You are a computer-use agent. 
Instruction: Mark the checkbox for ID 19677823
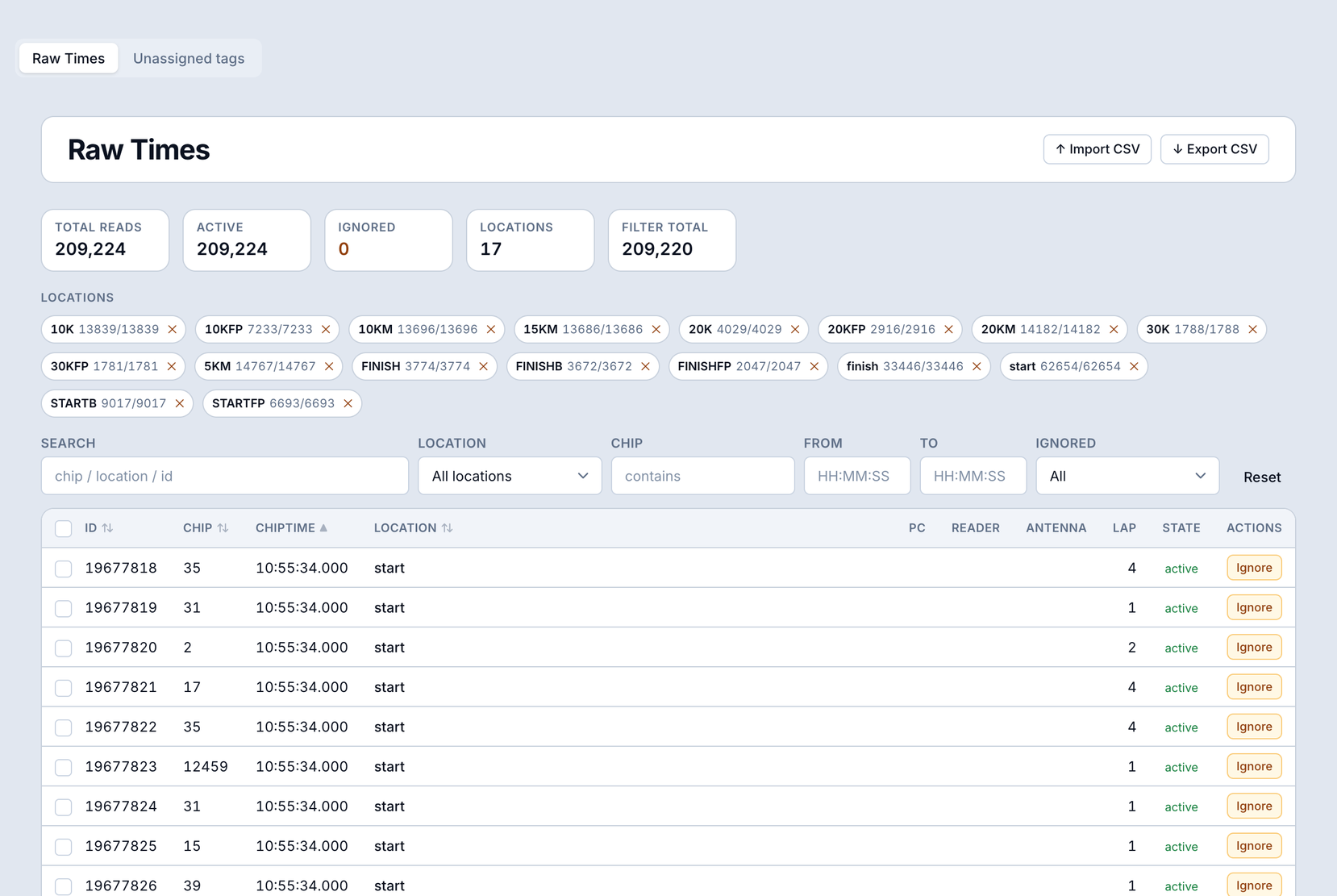[64, 767]
